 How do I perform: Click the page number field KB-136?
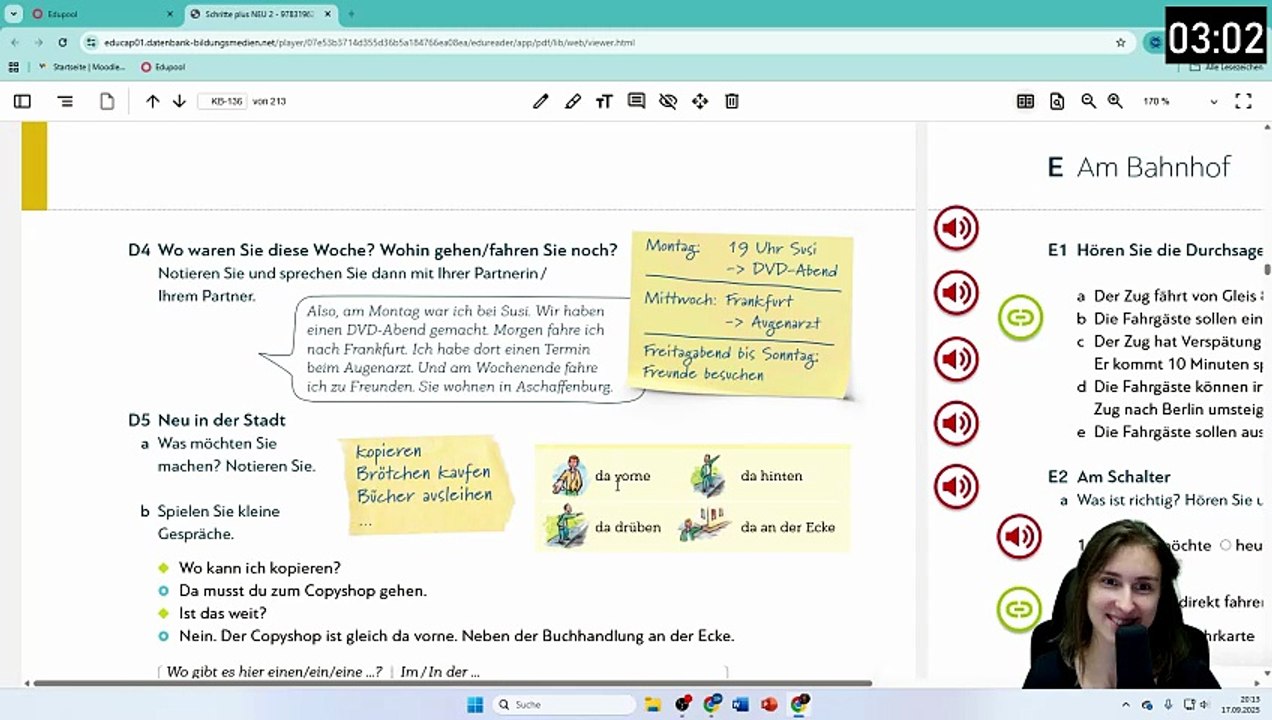tap(223, 101)
